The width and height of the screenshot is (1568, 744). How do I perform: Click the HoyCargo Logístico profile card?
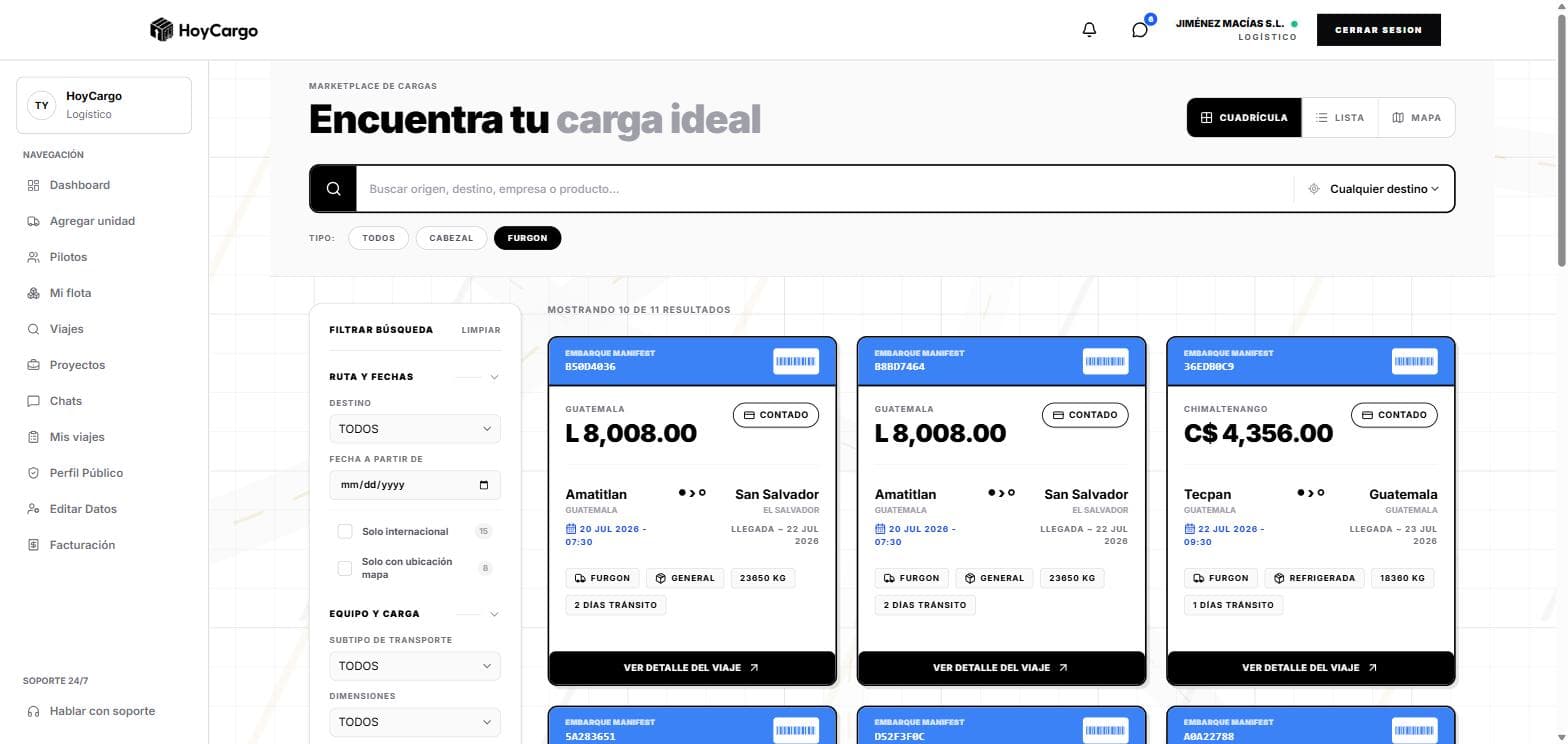[104, 105]
